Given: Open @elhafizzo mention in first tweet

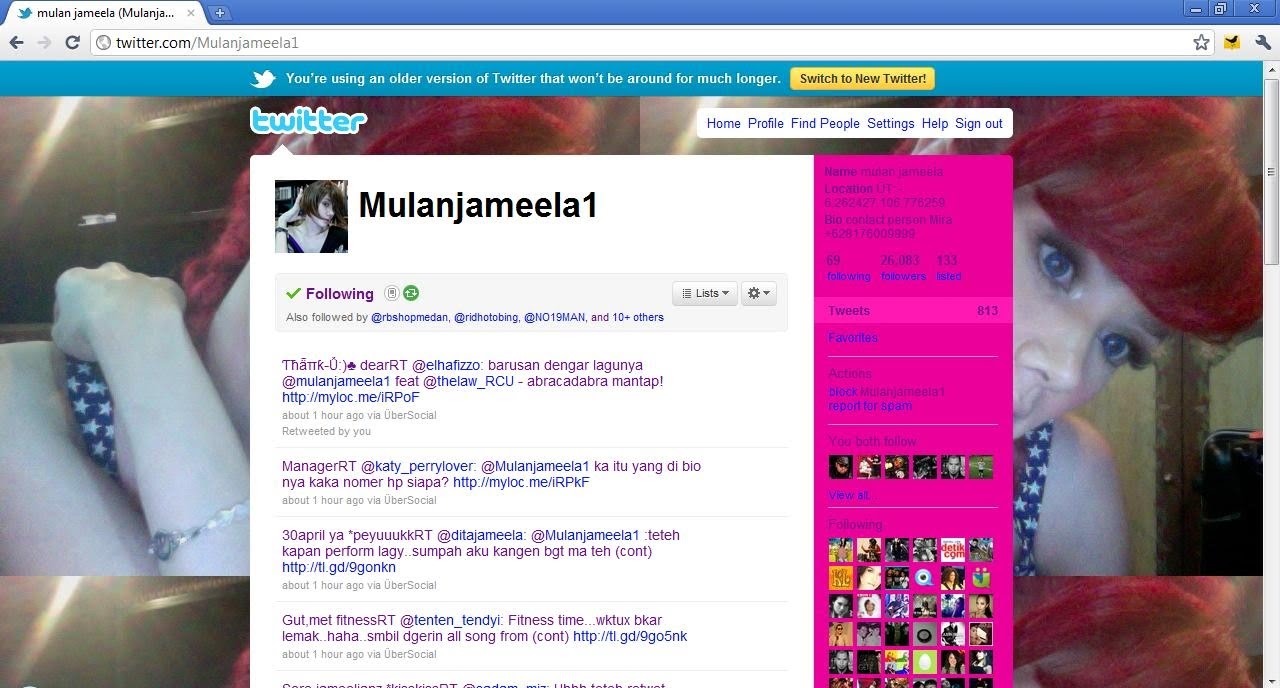Looking at the screenshot, I should (x=447, y=365).
